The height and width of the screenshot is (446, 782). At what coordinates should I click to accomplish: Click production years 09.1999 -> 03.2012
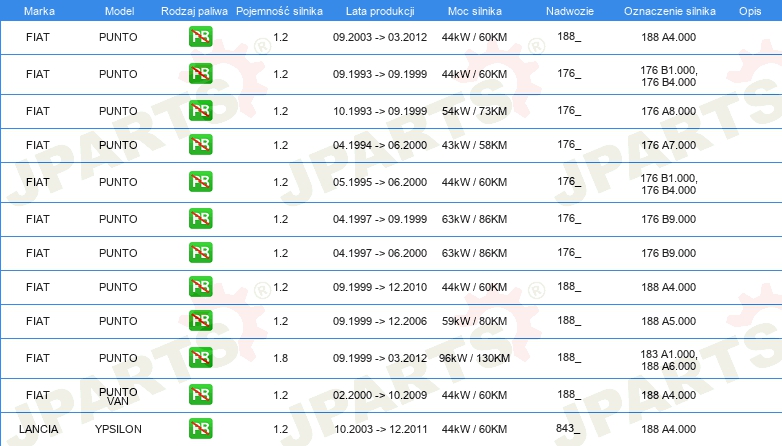pos(380,358)
